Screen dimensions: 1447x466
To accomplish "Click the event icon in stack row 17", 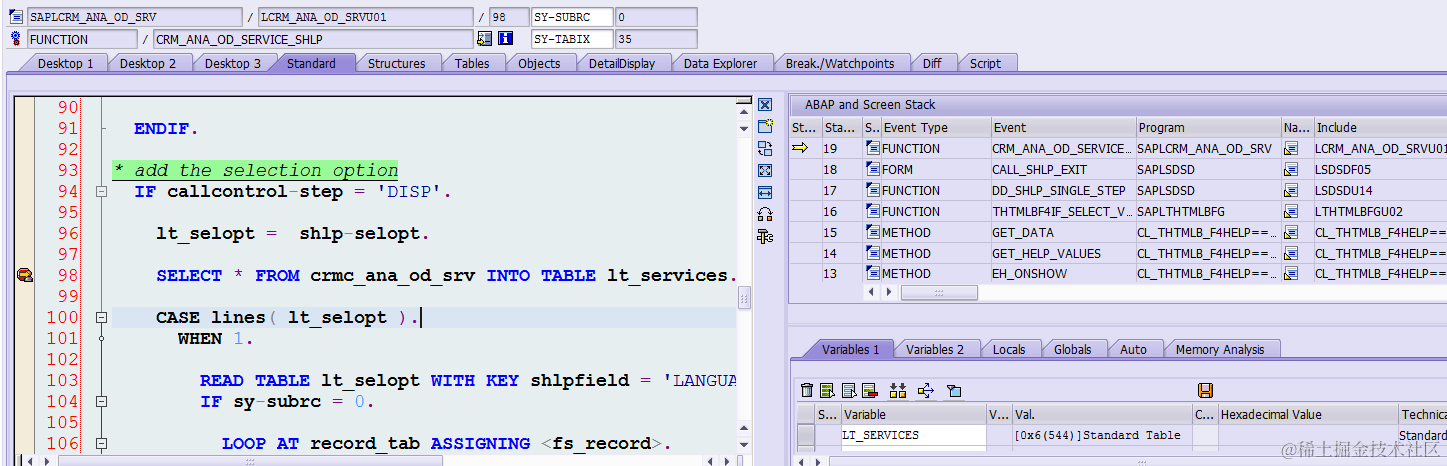I will pos(873,191).
